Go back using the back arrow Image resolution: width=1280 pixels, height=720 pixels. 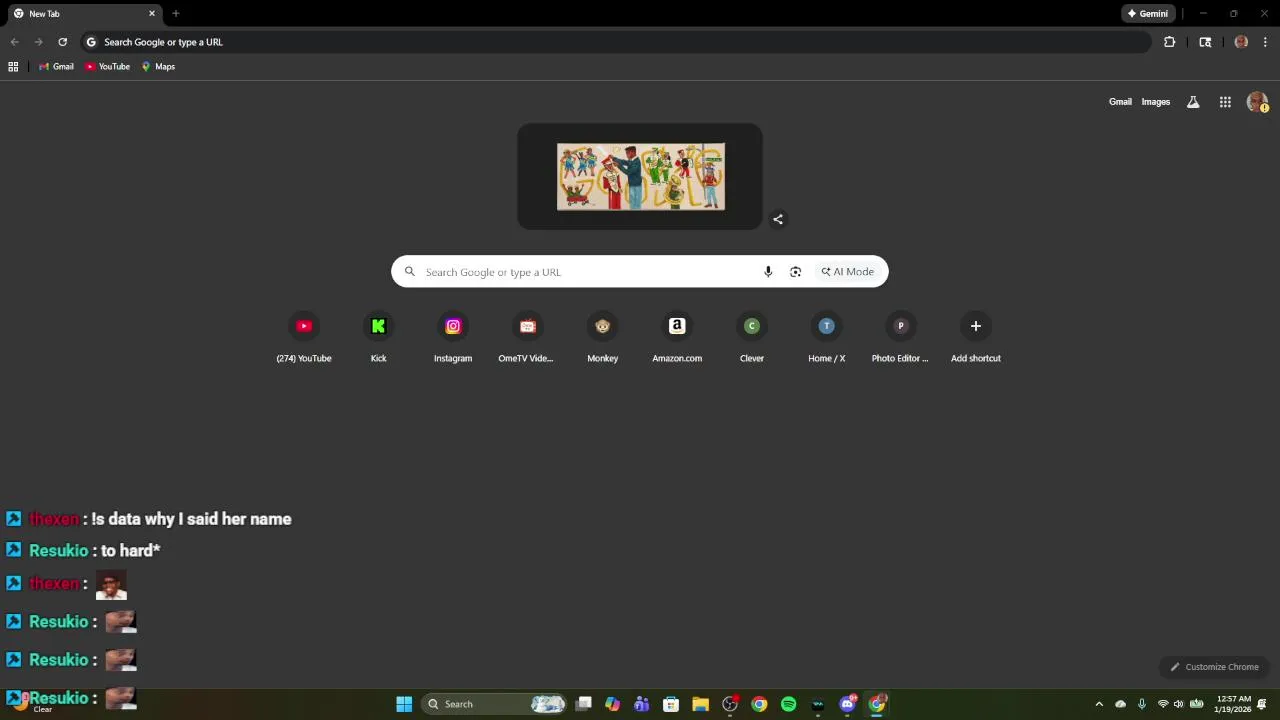click(14, 42)
